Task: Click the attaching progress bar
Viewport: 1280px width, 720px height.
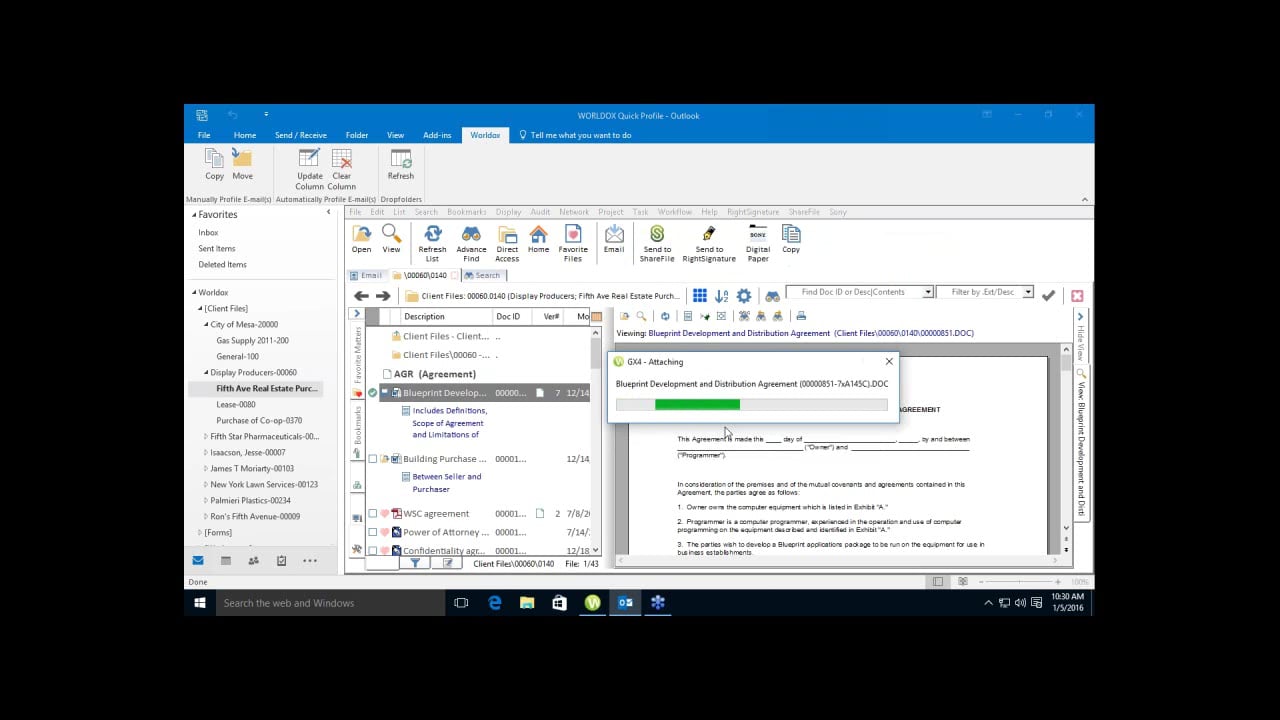Action: coord(751,405)
